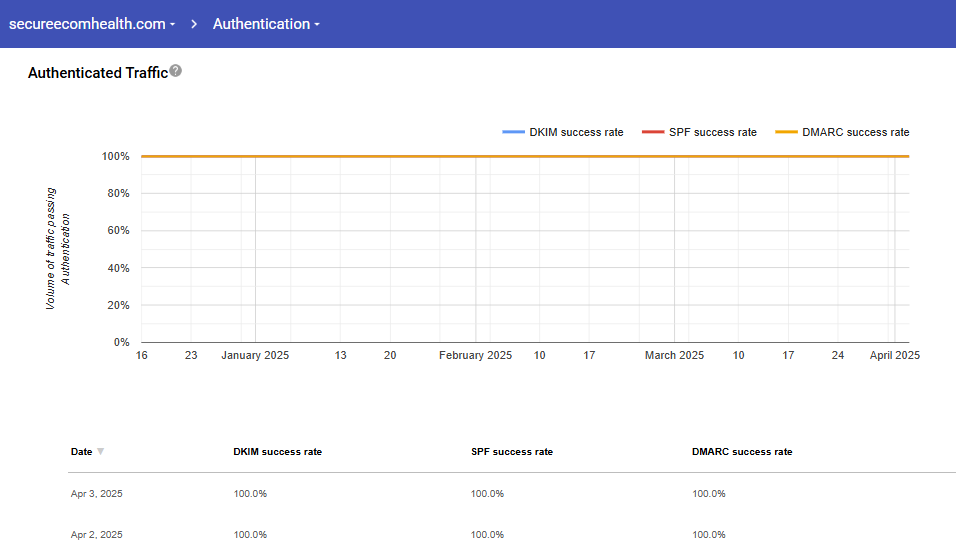Sort by SPF success rate column header
Screen dimensions: 956x556
511,452
